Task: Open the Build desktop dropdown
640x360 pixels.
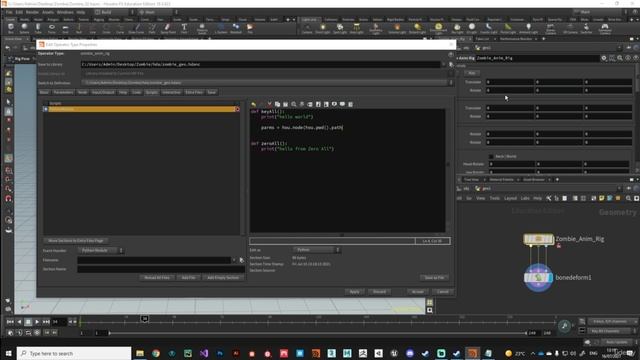Action: coord(113,12)
